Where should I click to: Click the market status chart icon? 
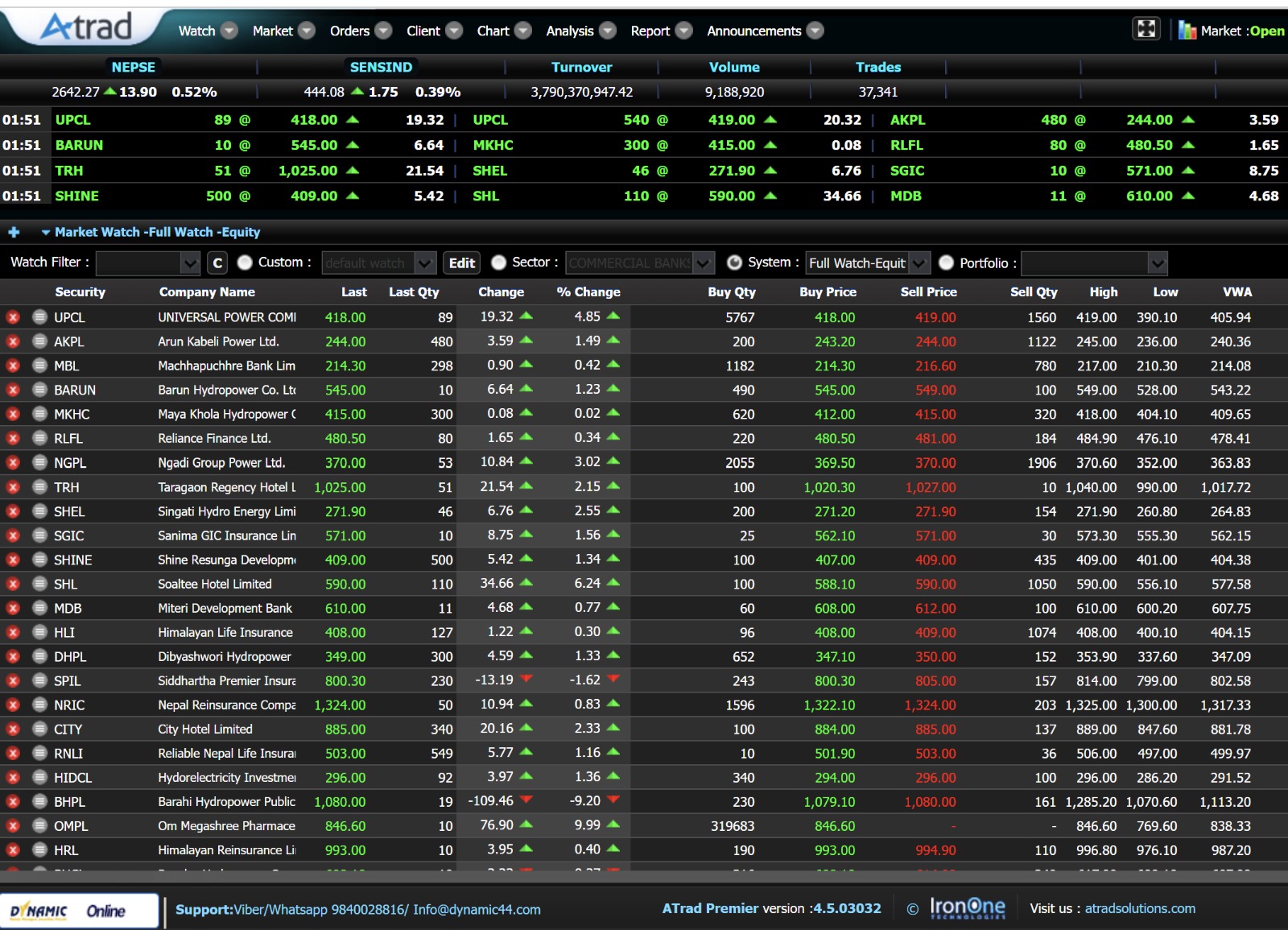click(x=1187, y=31)
